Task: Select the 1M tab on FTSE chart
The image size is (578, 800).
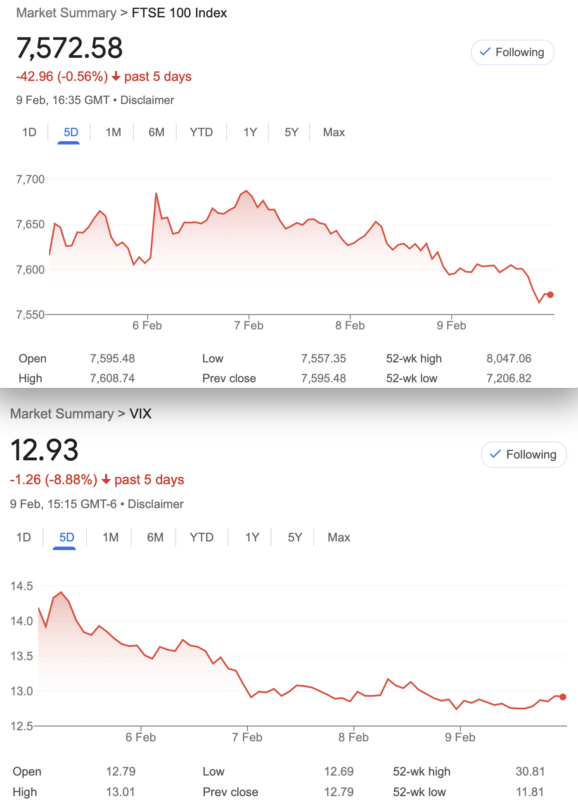Action: point(113,132)
